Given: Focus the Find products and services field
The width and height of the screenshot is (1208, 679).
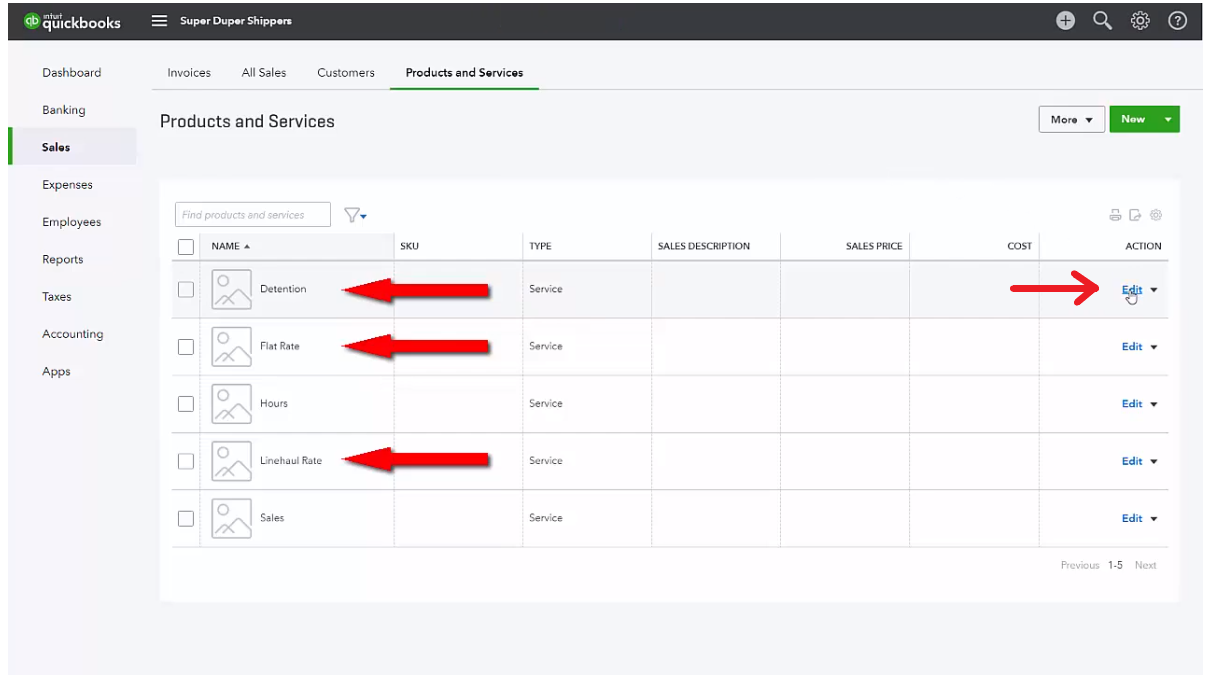Looking at the screenshot, I should [253, 215].
